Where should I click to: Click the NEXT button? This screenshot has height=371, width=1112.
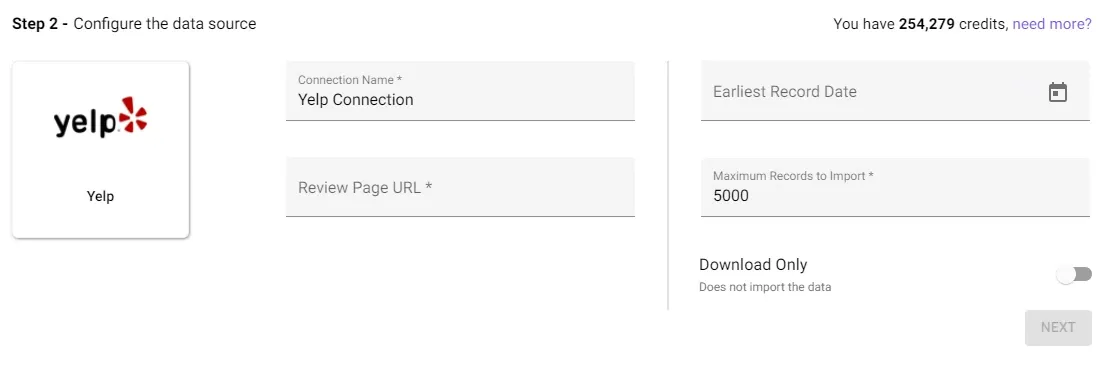pyautogui.click(x=1058, y=327)
